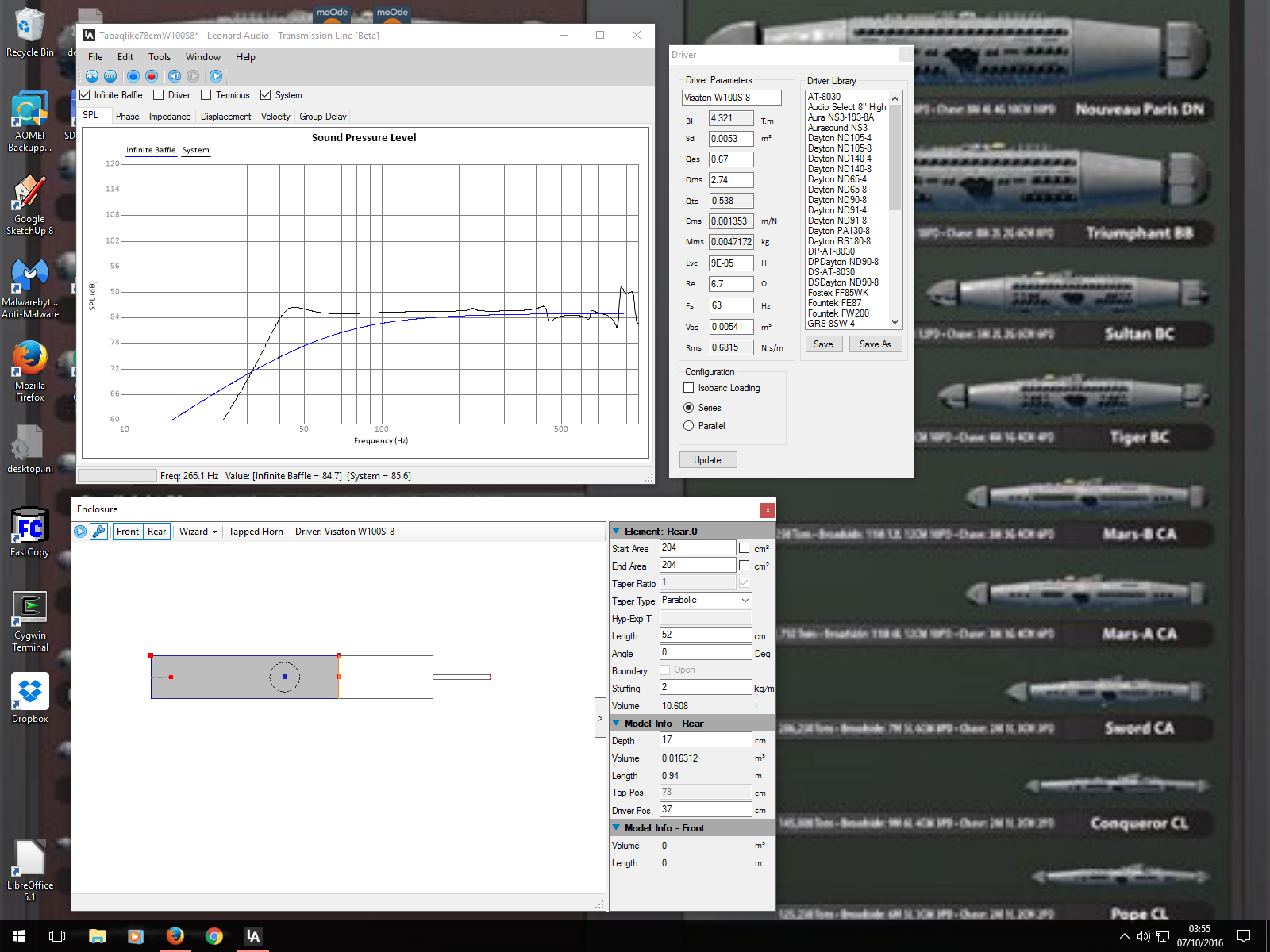1270x952 pixels.
Task: Click the play arrow in main toolbar
Action: coord(216,76)
